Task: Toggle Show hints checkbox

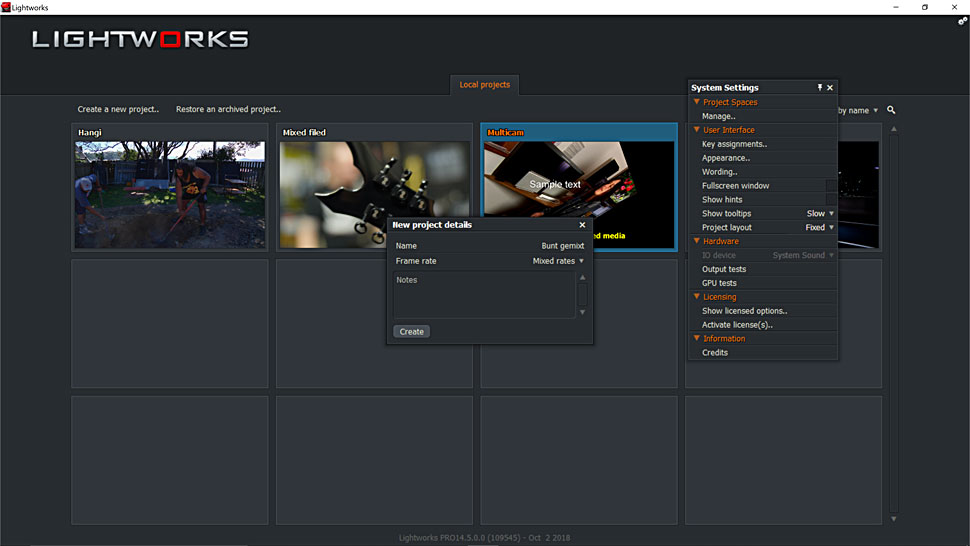Action: [831, 200]
